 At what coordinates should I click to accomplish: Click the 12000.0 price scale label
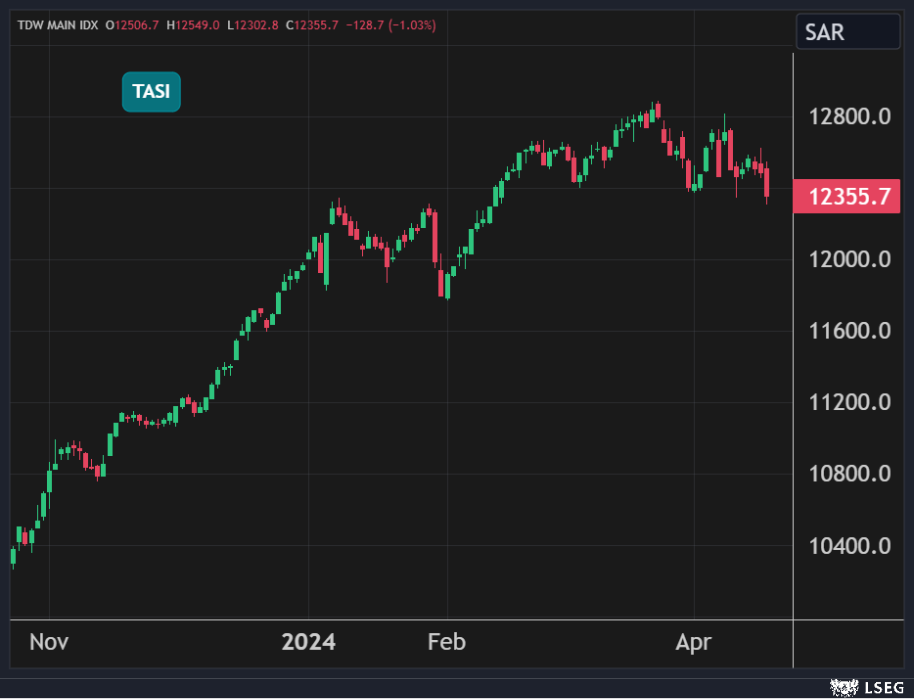point(849,260)
